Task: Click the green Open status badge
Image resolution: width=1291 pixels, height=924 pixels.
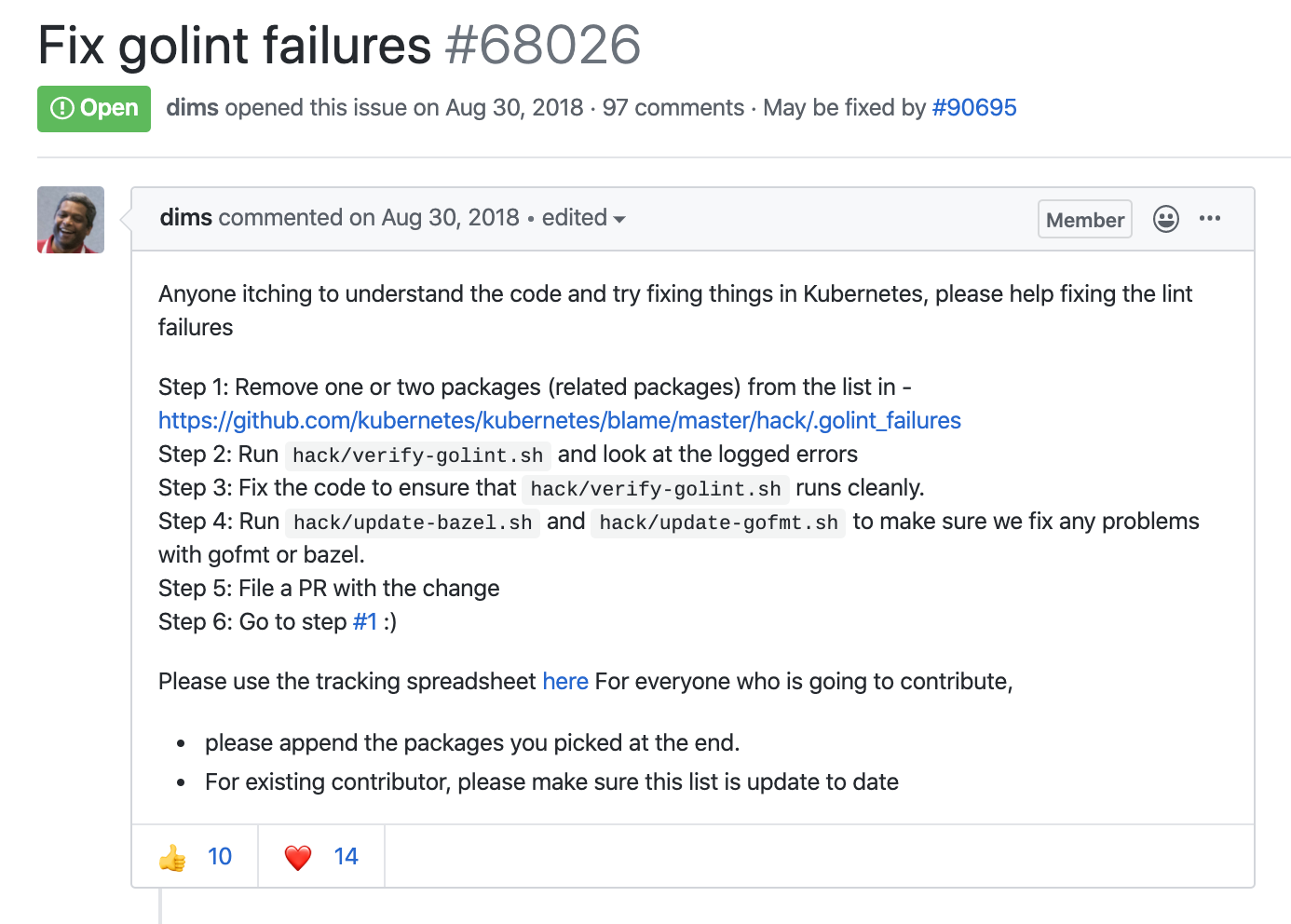Action: tap(93, 108)
